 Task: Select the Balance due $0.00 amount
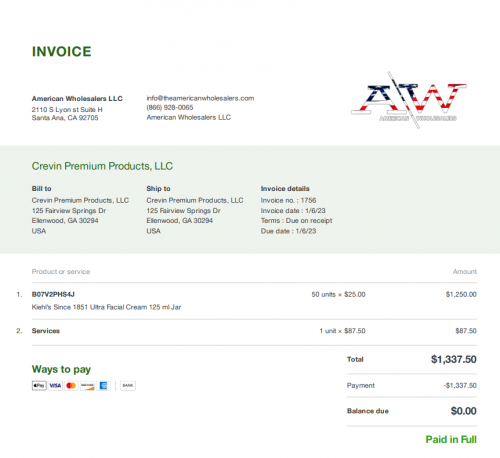464,411
